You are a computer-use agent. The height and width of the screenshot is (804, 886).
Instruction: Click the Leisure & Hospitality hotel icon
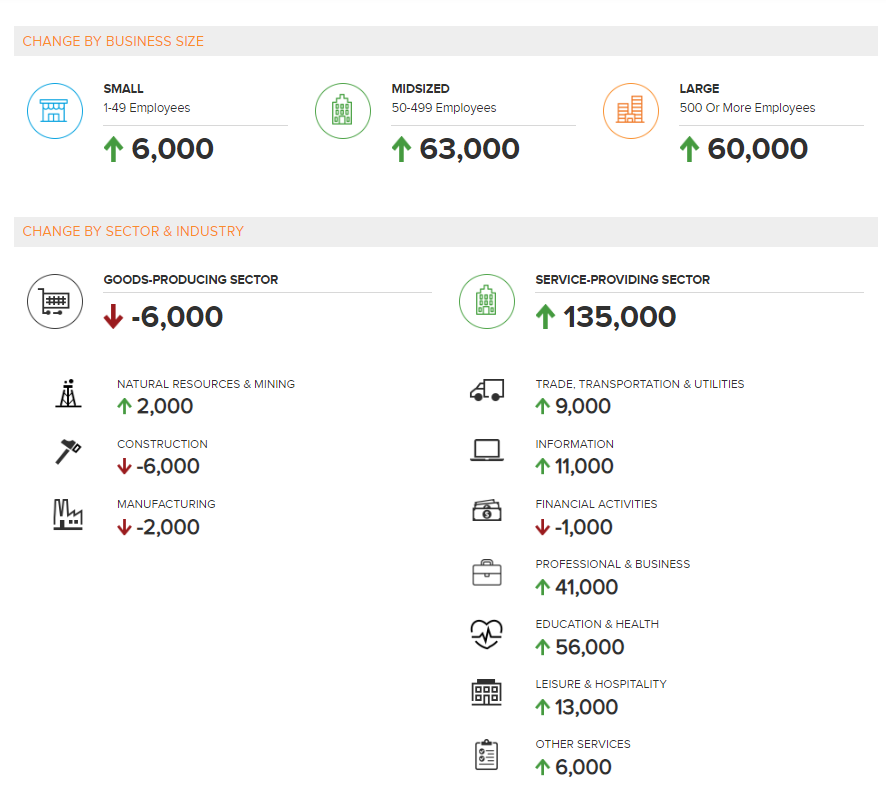[486, 693]
